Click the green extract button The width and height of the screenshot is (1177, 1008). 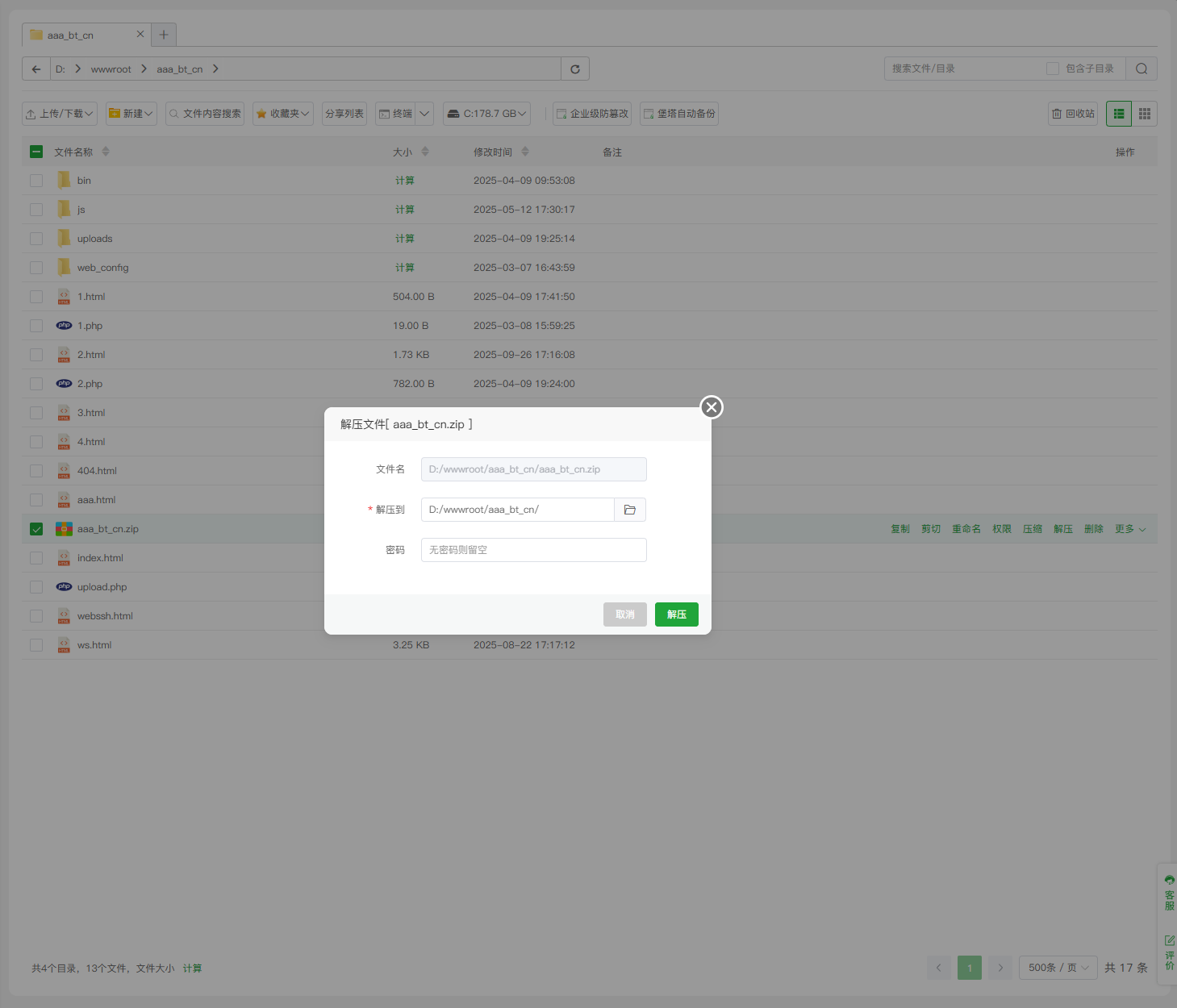click(676, 614)
